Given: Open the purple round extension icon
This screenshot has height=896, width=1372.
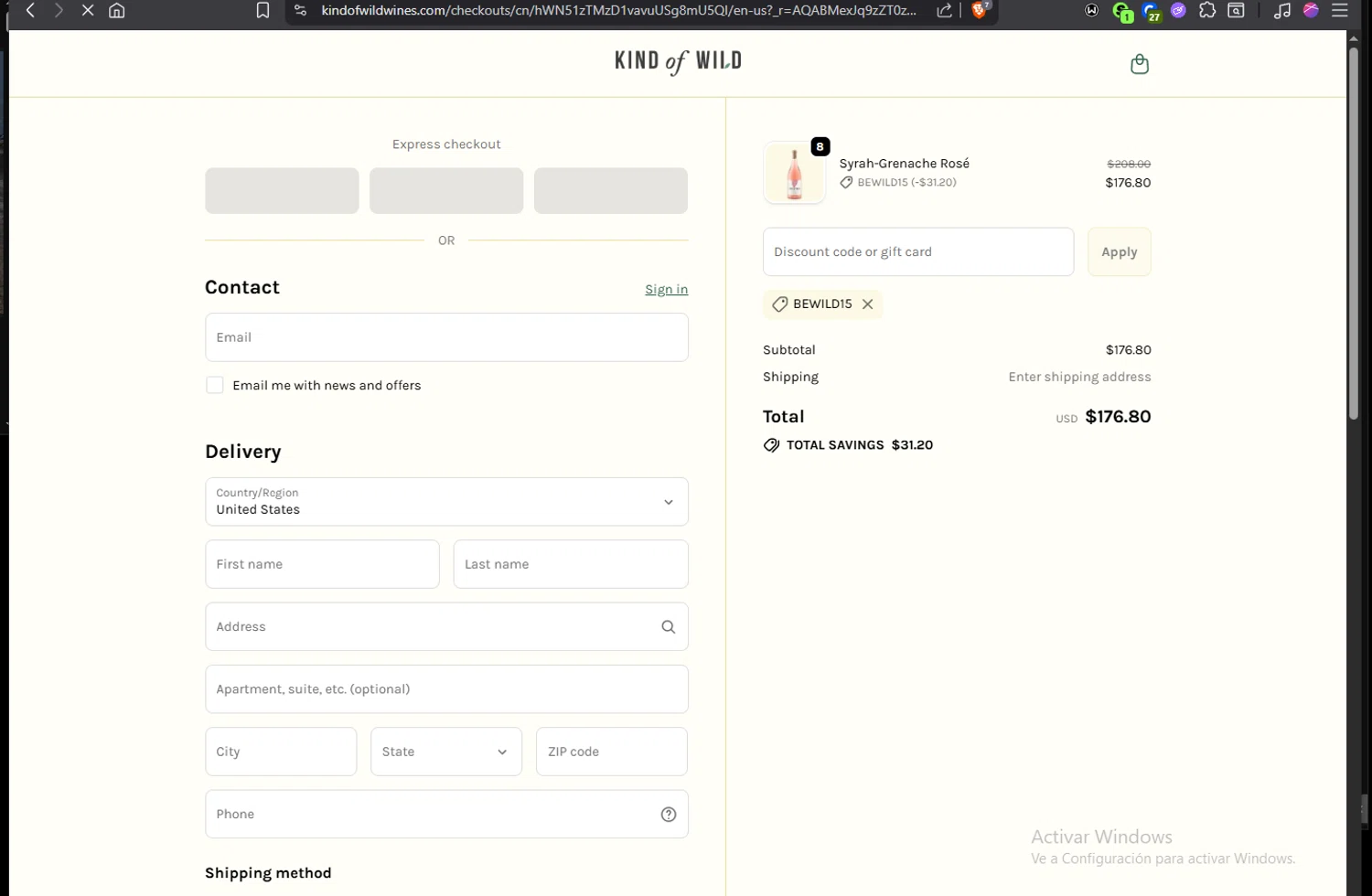Looking at the screenshot, I should [x=1178, y=10].
